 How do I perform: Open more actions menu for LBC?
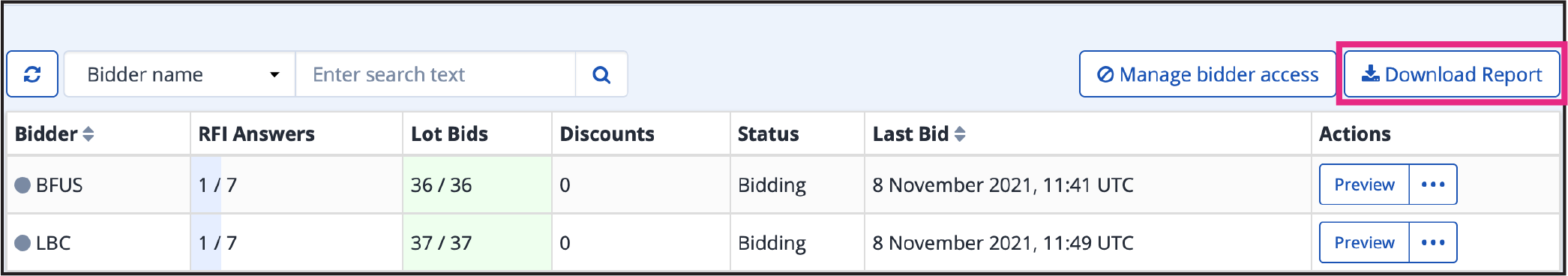tap(1433, 242)
